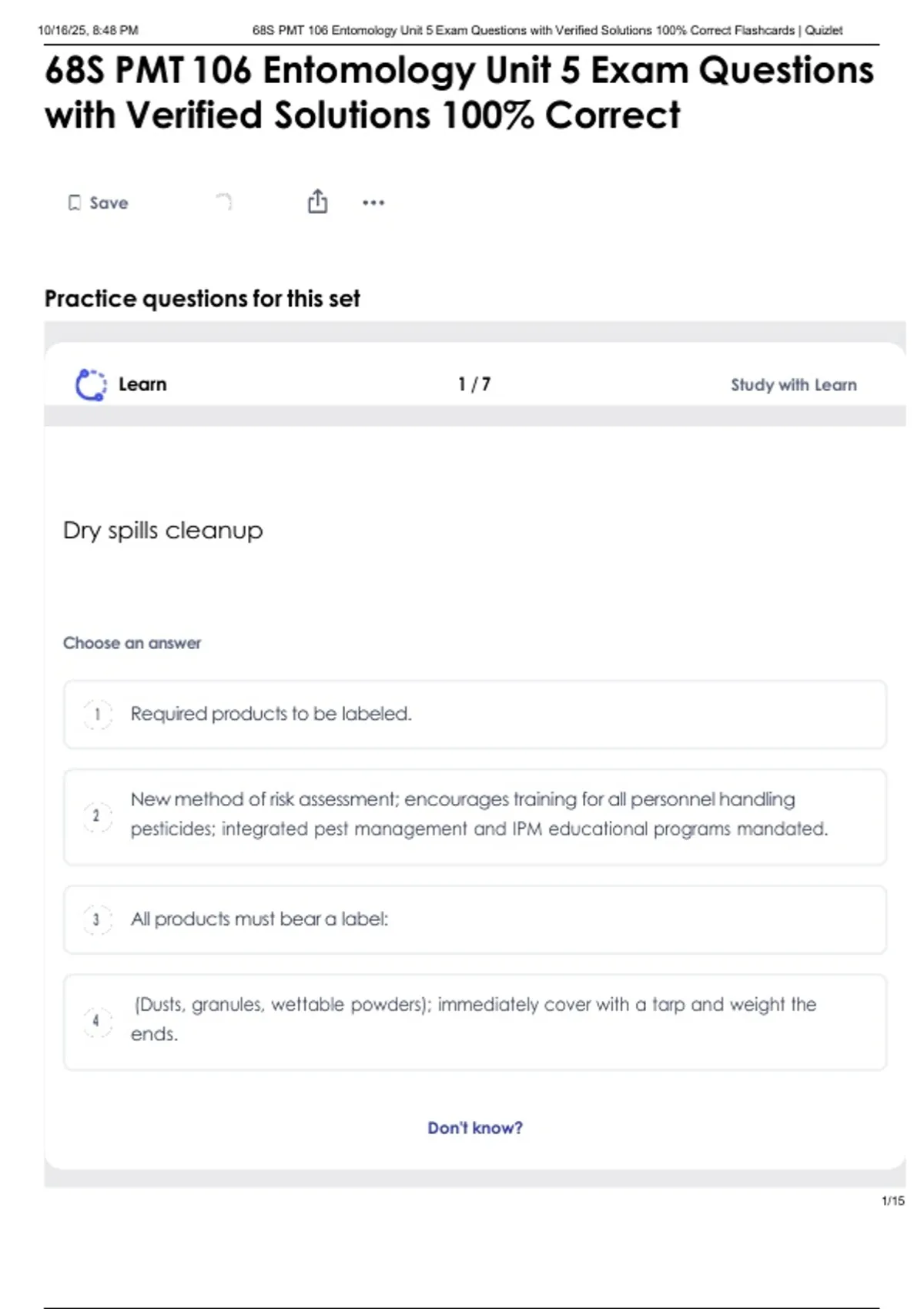
Task: Click the number 3 answer badge
Action: pyautogui.click(x=97, y=919)
